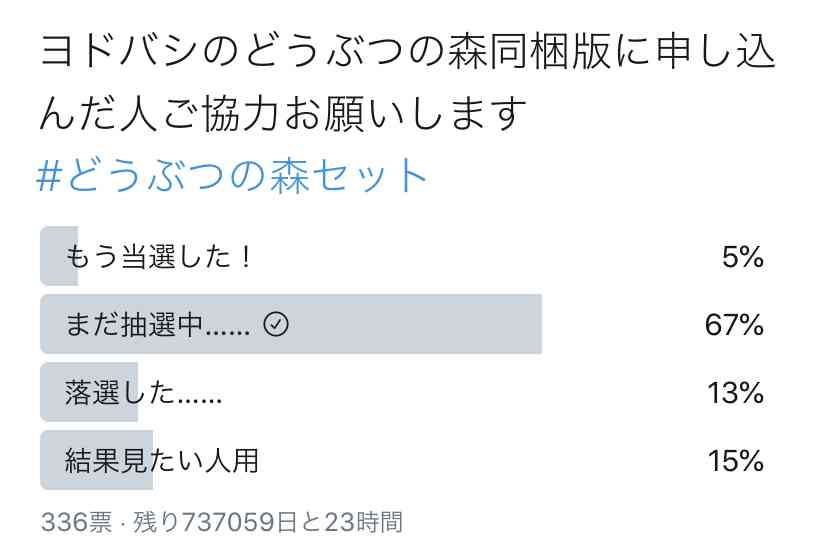Select the まだ抽選中…… poll option label
The height and width of the screenshot is (549, 828).
(157, 324)
